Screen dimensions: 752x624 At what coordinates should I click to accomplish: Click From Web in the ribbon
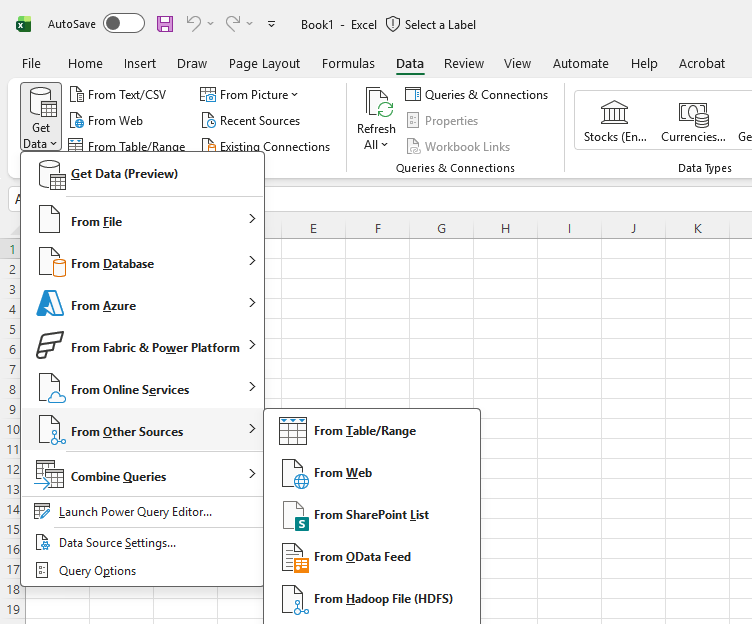point(106,120)
